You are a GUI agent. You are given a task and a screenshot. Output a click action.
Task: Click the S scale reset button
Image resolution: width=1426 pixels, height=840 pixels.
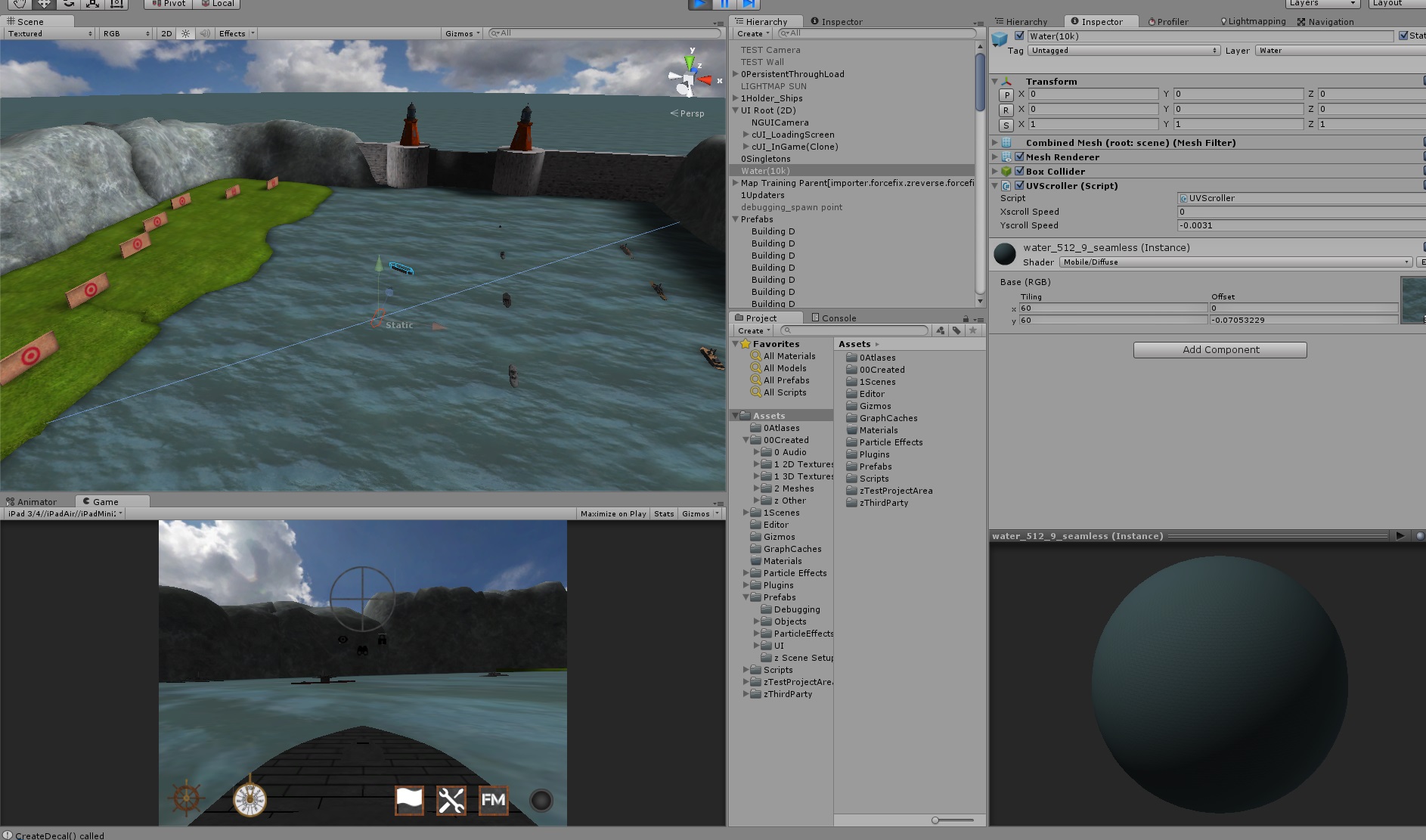pyautogui.click(x=1006, y=125)
